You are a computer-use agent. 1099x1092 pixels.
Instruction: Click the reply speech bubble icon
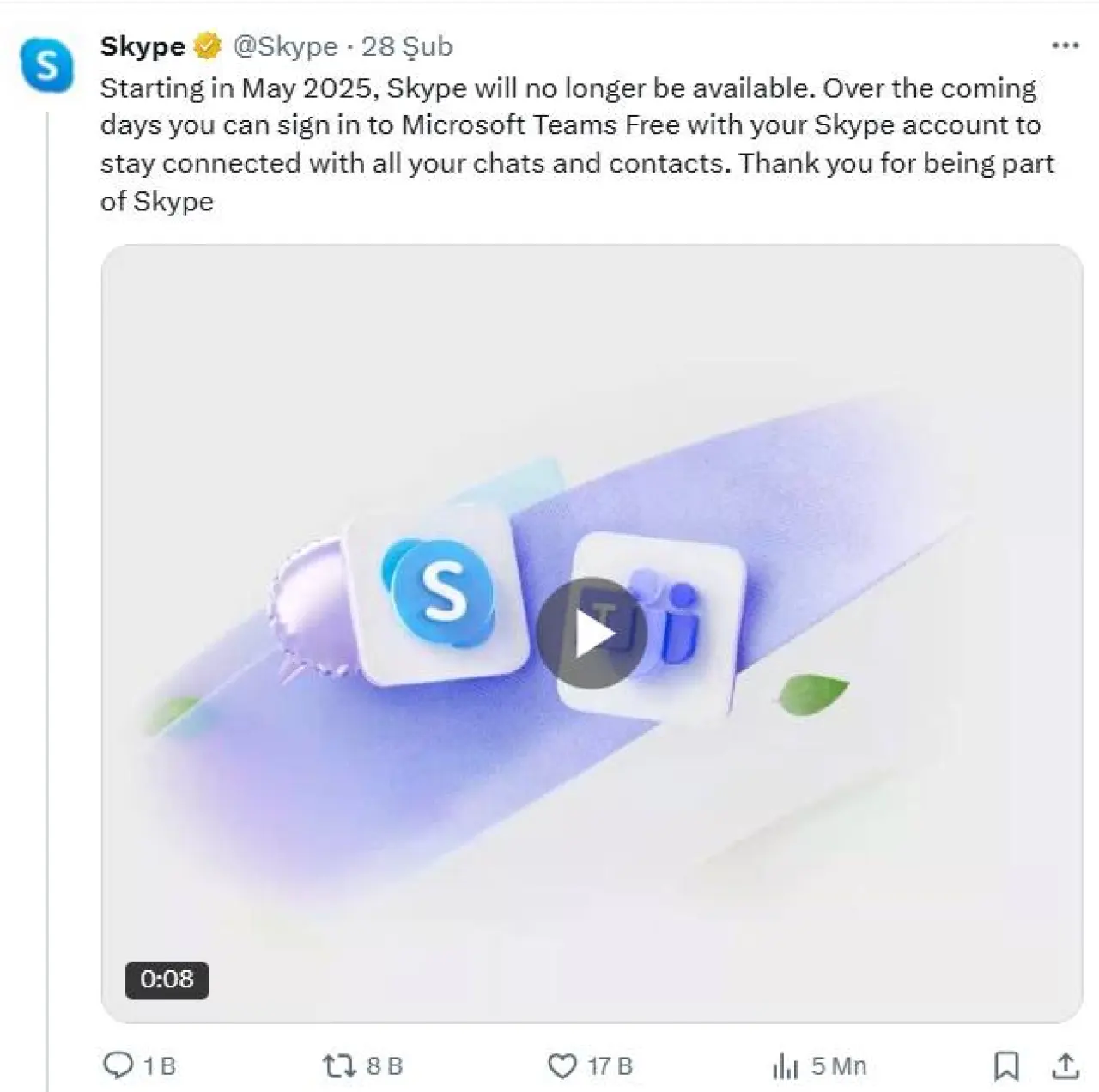point(117,1065)
